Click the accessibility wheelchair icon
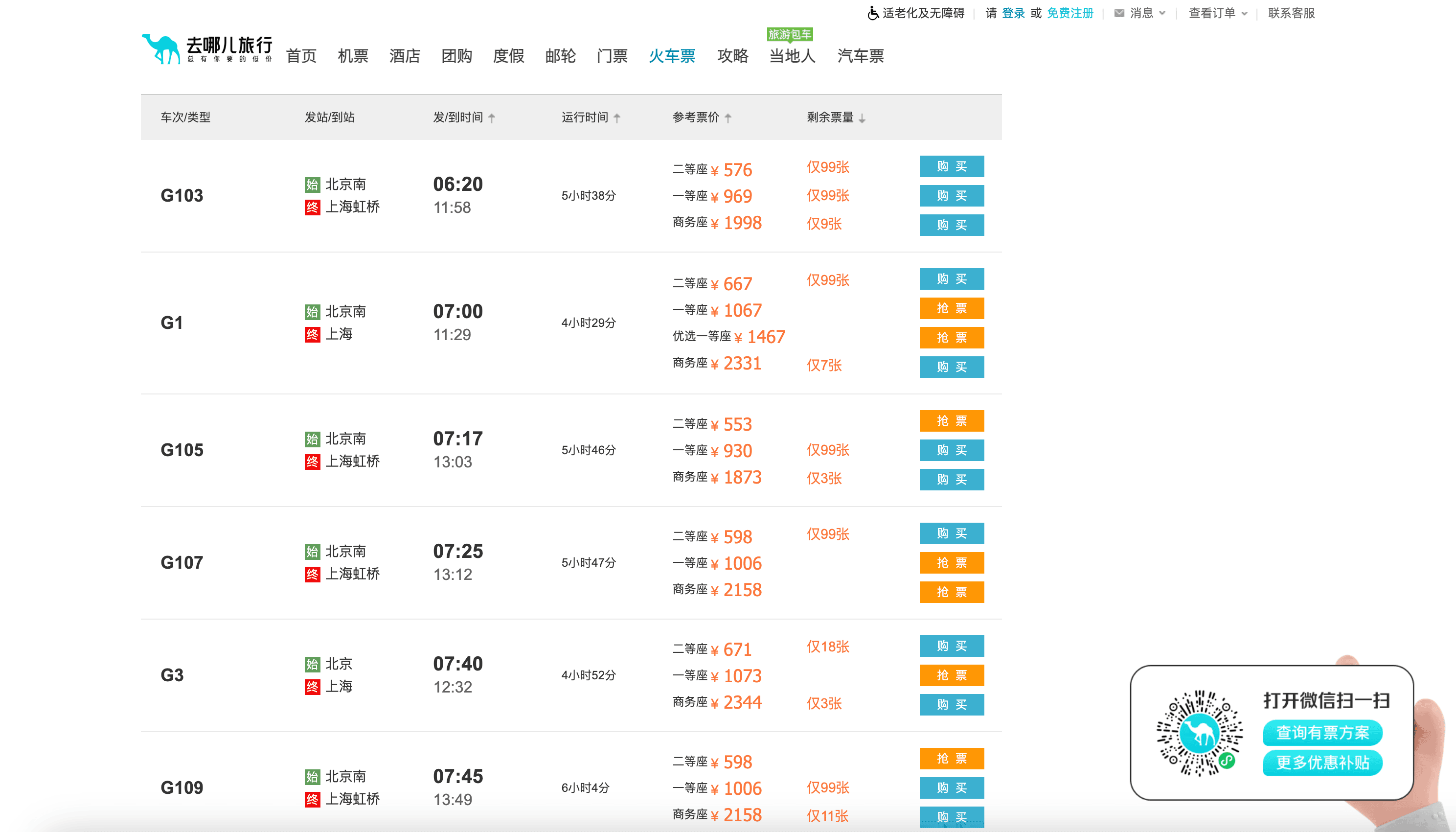 coord(873,13)
